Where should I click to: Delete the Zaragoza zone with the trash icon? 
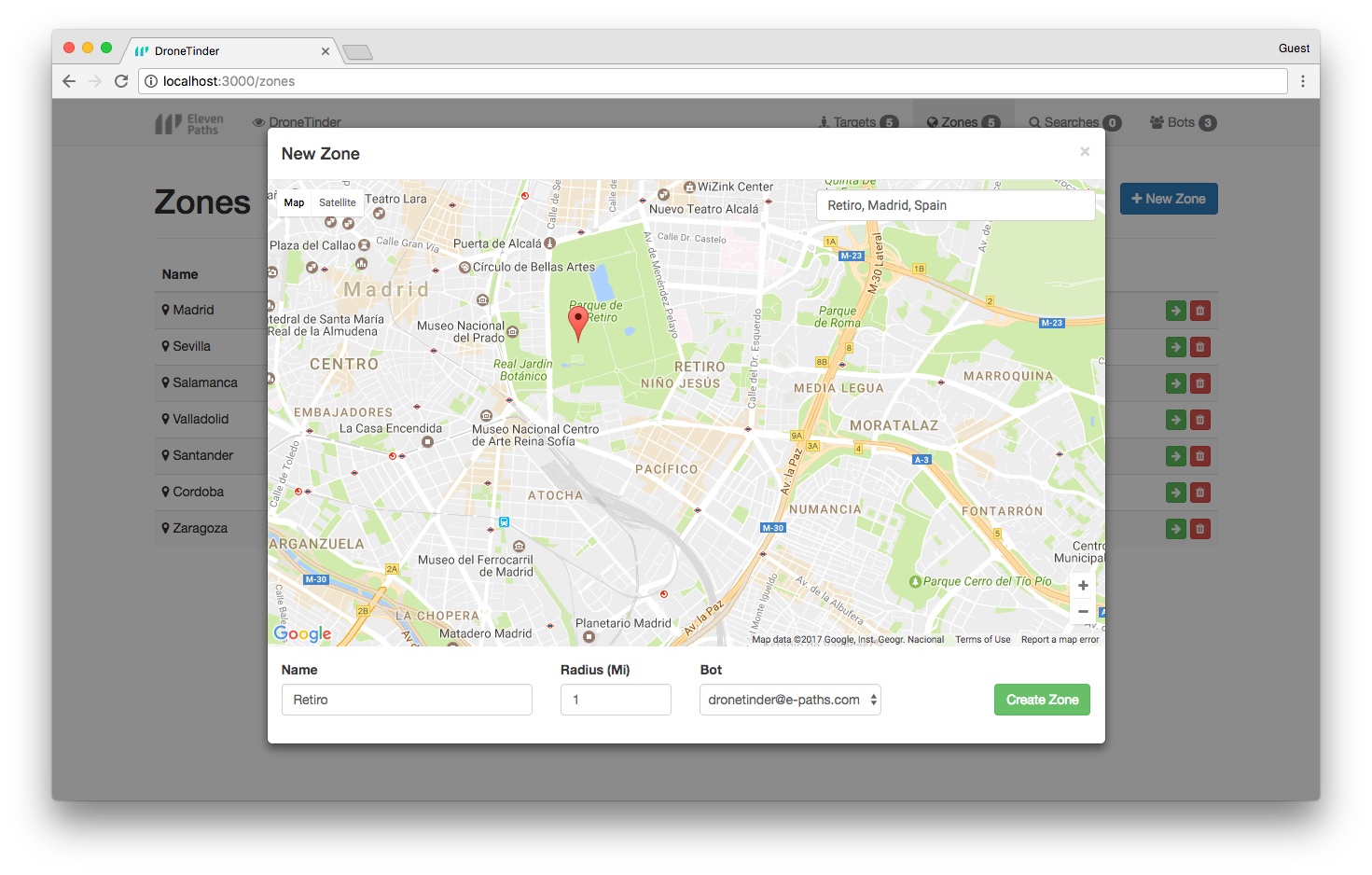(1200, 529)
